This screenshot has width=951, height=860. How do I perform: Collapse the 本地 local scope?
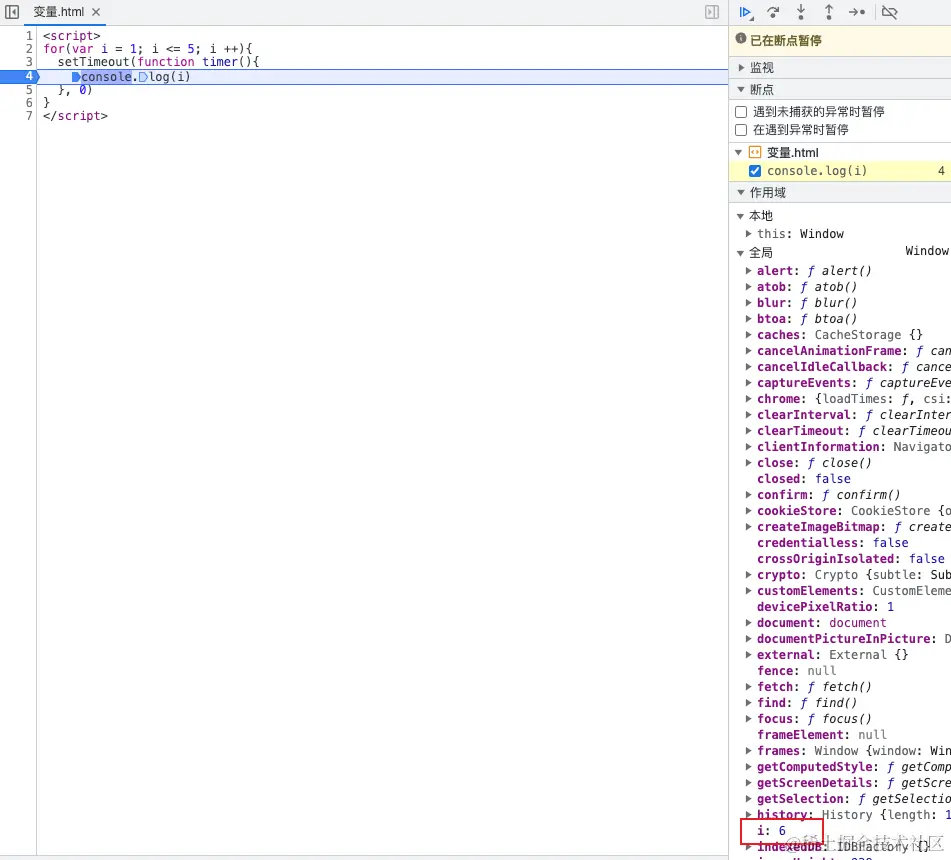pos(740,216)
